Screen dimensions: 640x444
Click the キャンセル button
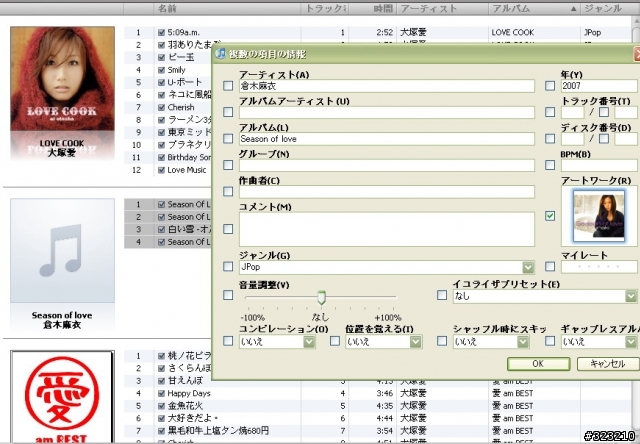[x=608, y=364]
